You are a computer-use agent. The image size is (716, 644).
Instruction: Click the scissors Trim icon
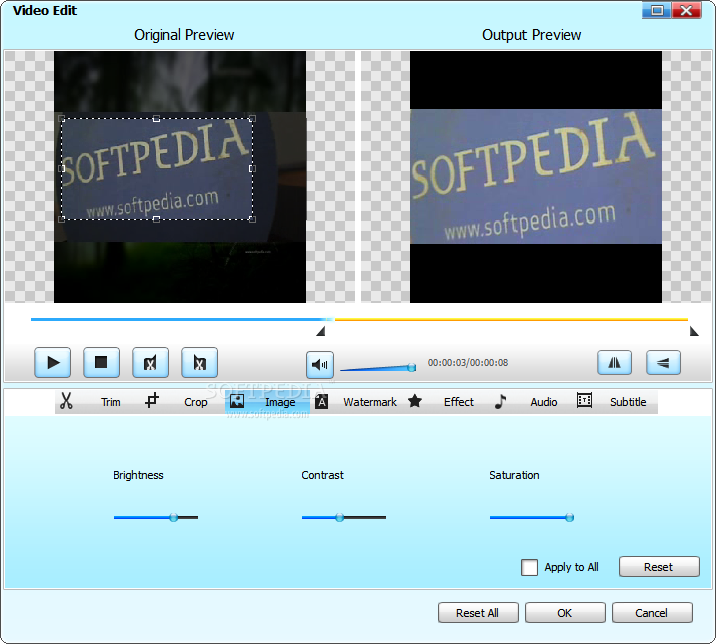click(66, 401)
